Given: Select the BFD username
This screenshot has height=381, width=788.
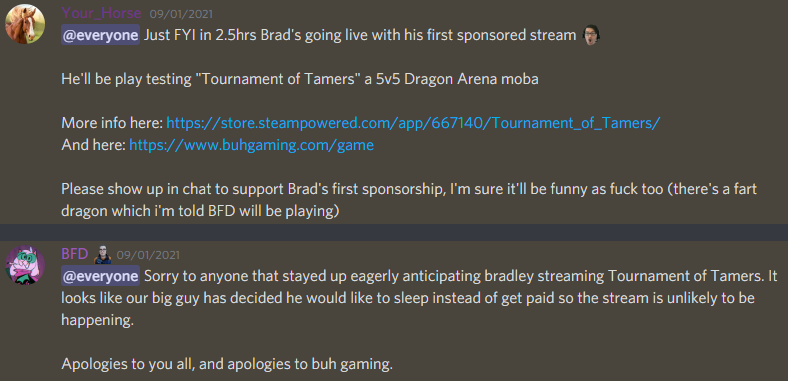Looking at the screenshot, I should [x=75, y=254].
